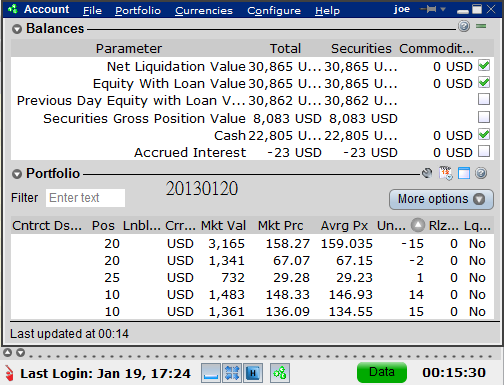The height and width of the screenshot is (385, 504).
Task: Open the More options dropdown
Action: 441,199
